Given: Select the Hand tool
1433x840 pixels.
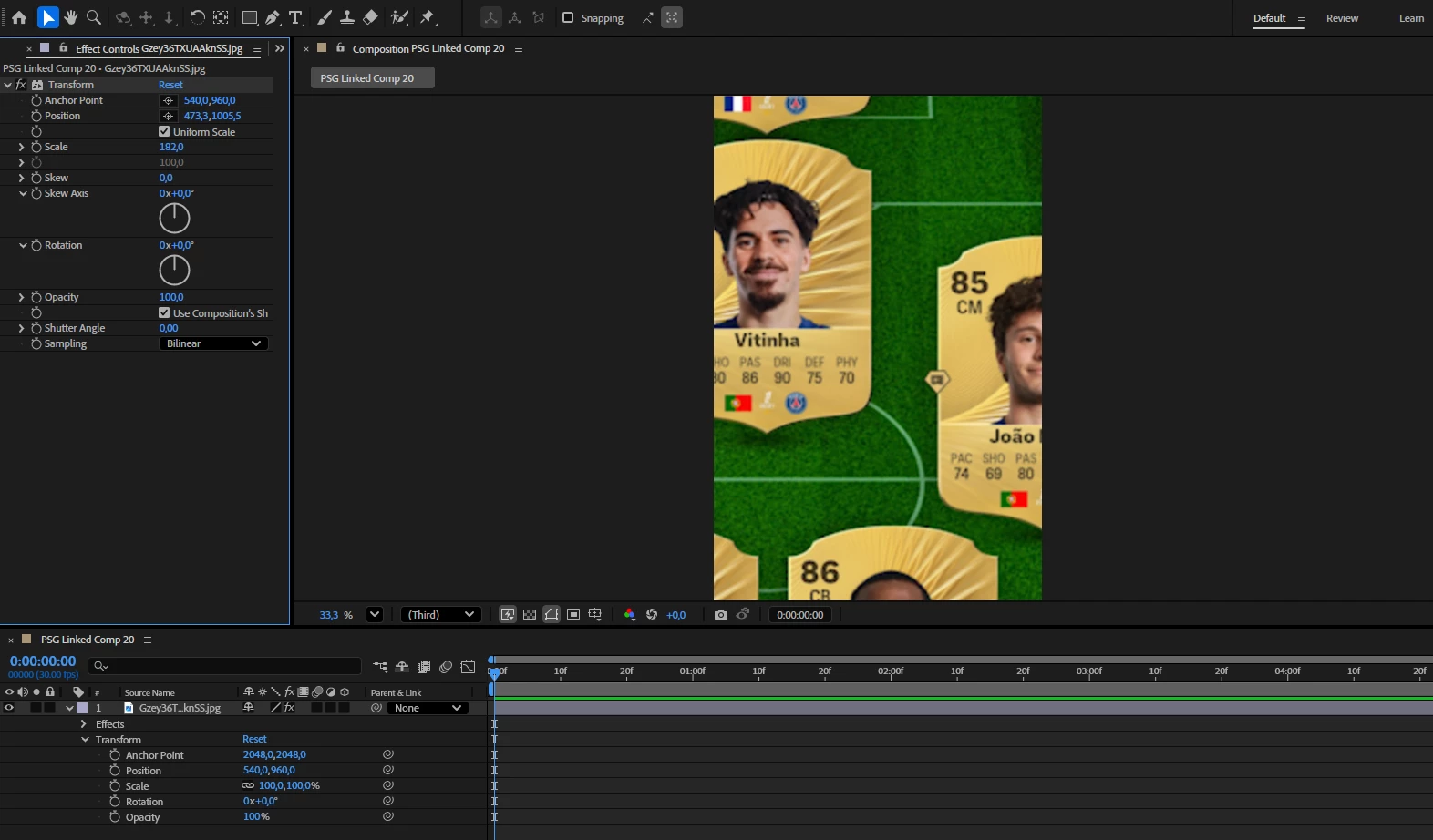Looking at the screenshot, I should point(70,17).
